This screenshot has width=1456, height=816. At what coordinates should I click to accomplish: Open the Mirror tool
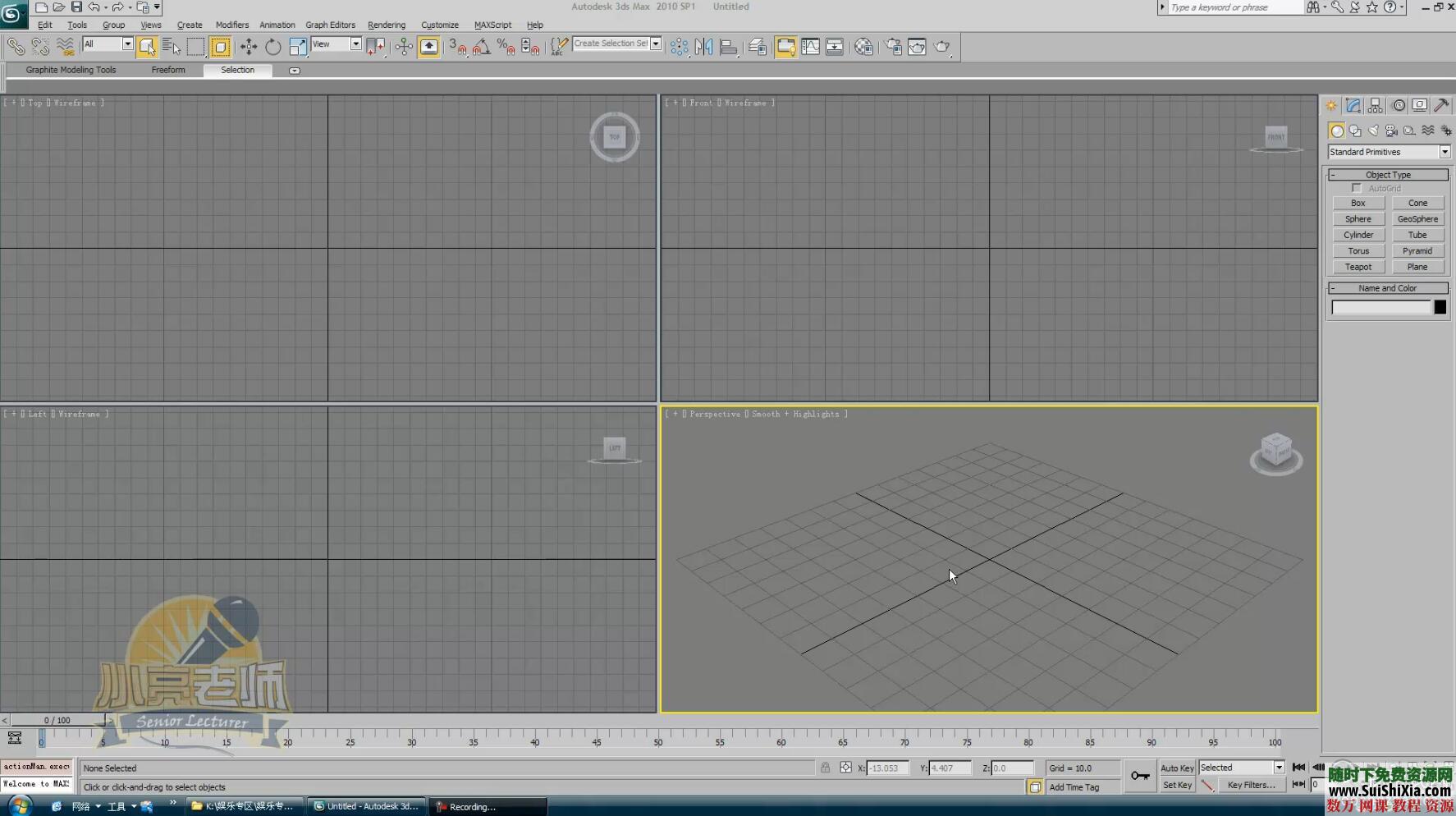(704, 47)
